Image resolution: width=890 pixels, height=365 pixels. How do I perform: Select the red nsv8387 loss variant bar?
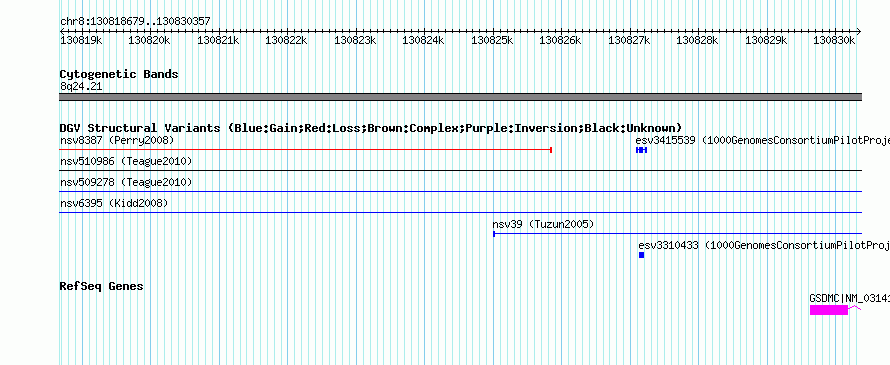click(x=306, y=149)
